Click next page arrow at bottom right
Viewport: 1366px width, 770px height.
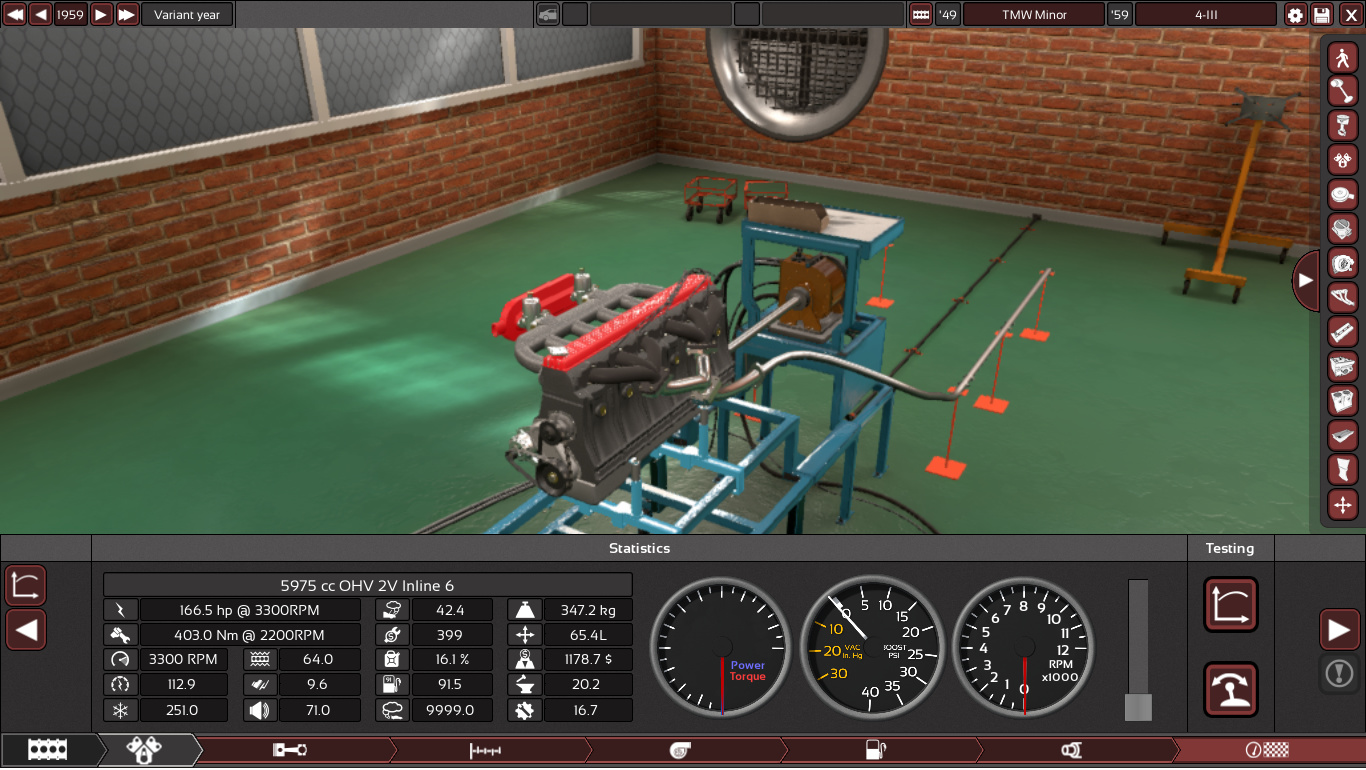click(1339, 630)
